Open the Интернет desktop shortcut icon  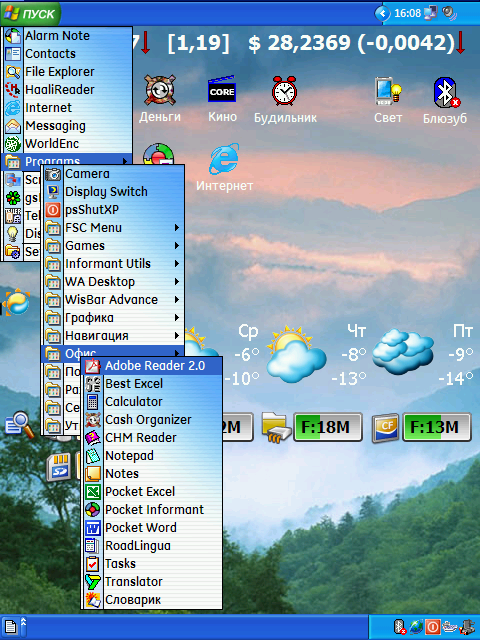(224, 167)
